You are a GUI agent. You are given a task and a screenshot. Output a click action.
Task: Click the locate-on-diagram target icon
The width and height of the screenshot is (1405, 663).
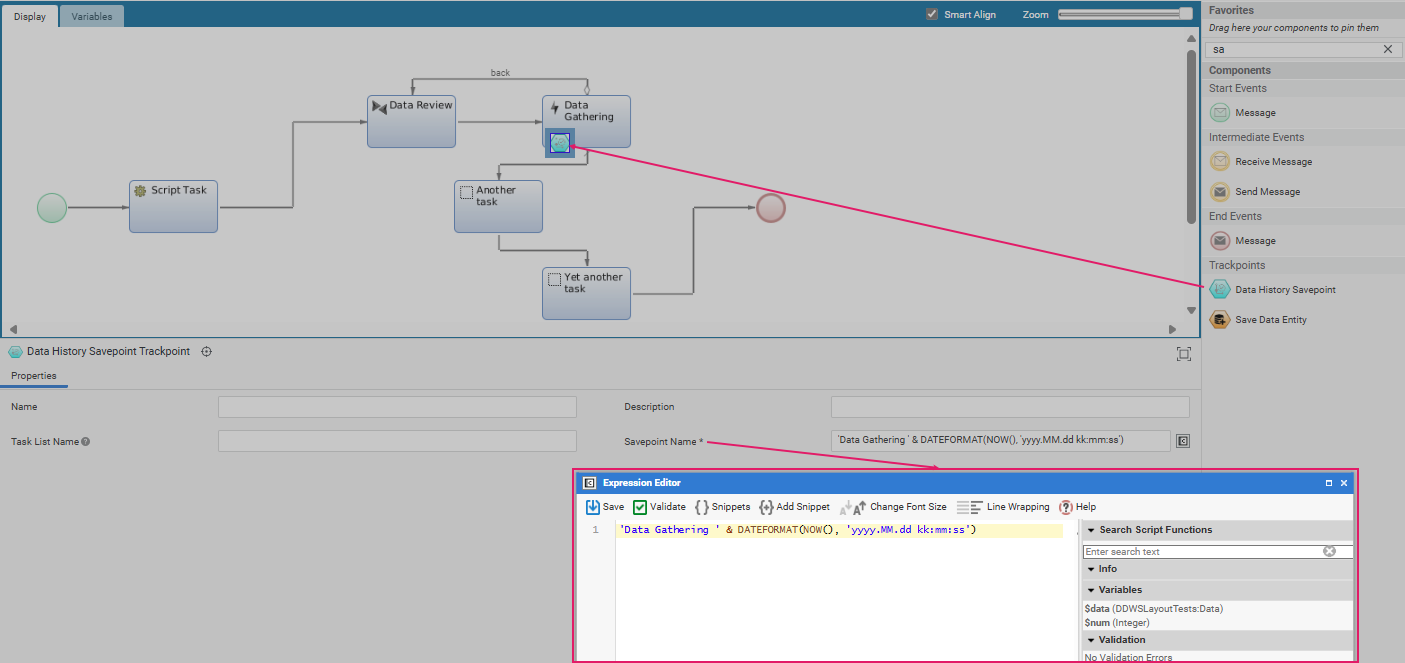pyautogui.click(x=207, y=352)
